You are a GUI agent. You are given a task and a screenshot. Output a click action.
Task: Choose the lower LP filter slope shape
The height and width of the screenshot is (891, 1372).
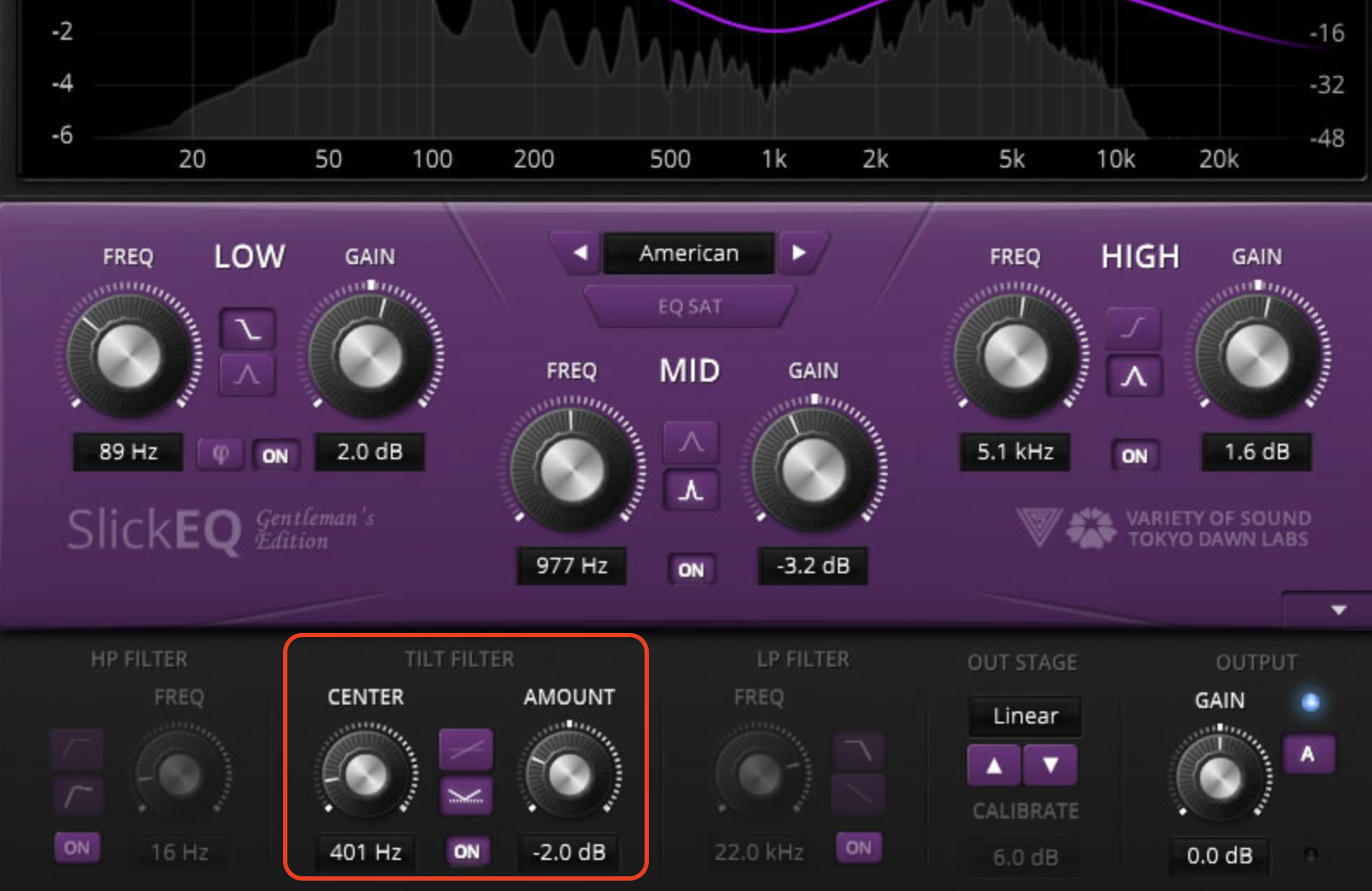point(859,796)
